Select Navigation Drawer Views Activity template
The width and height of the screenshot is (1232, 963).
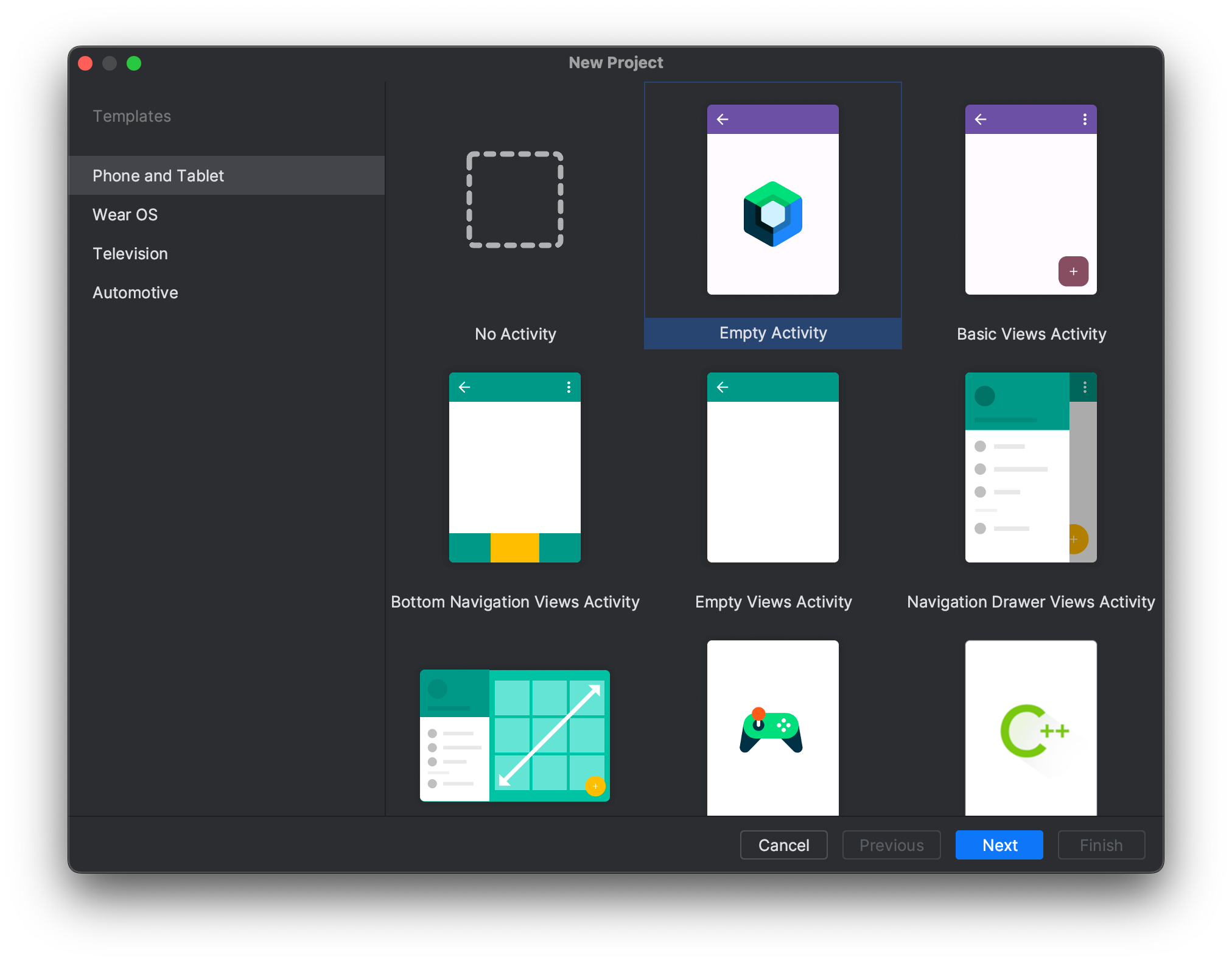1031,467
